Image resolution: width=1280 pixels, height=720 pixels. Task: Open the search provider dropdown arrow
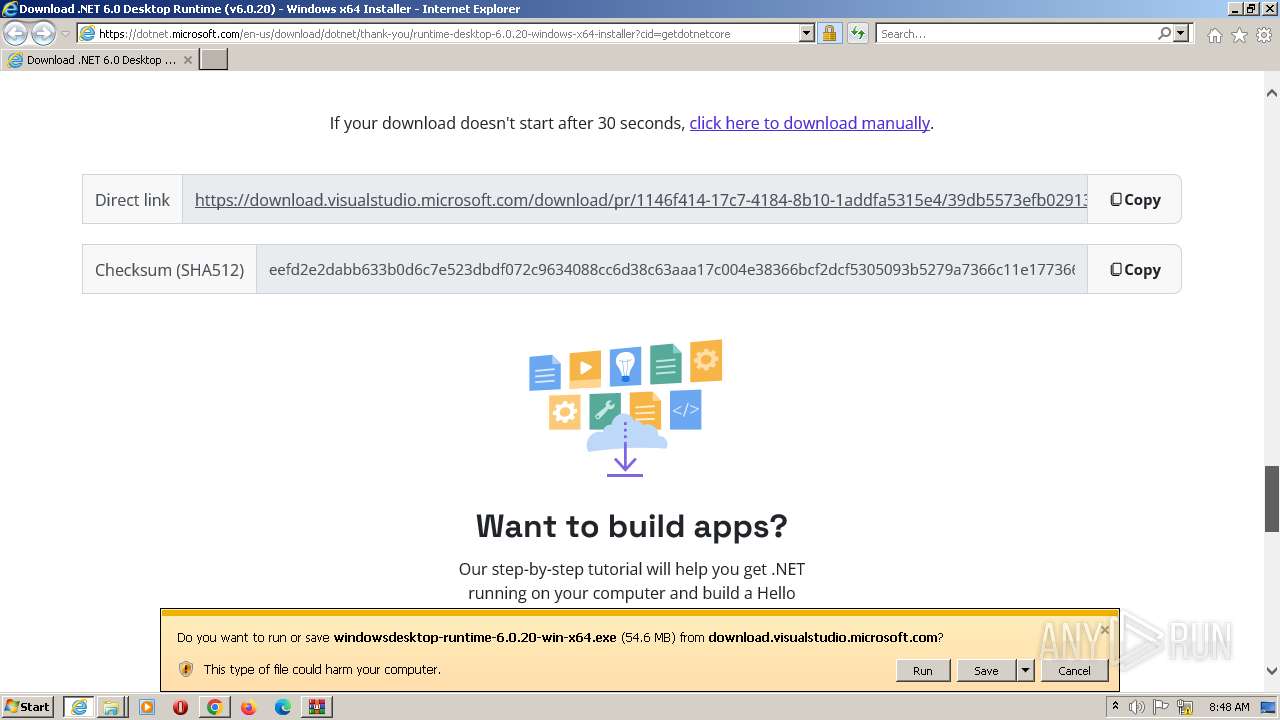point(1182,33)
